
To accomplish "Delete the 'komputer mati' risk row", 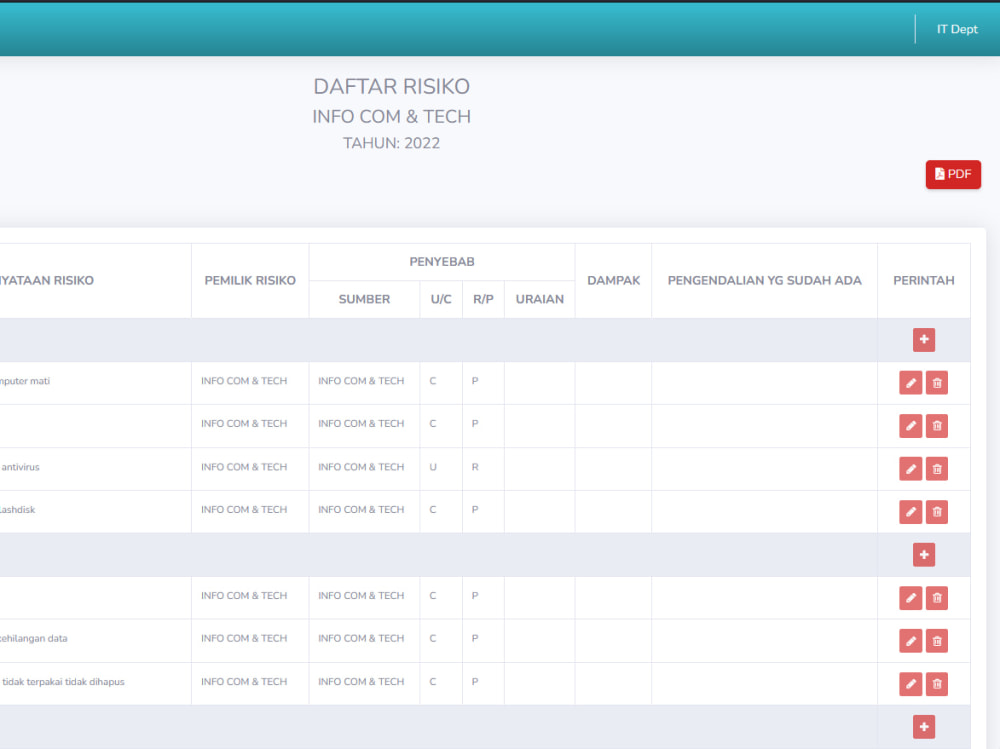I will click(937, 383).
